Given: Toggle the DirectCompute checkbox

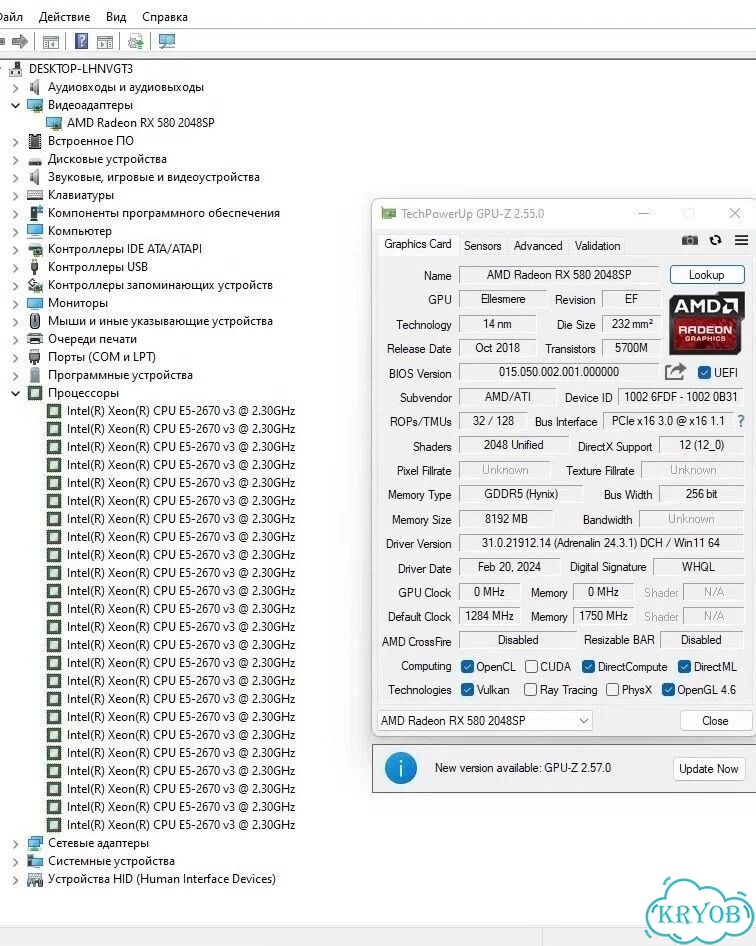Looking at the screenshot, I should (588, 667).
